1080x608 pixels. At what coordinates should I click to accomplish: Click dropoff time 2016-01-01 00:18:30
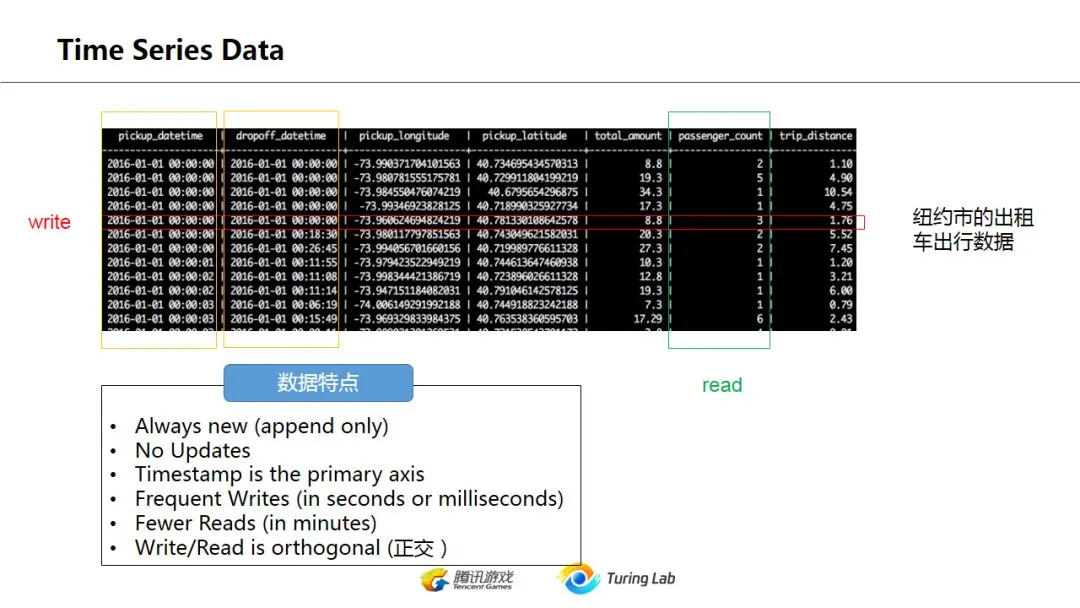284,234
